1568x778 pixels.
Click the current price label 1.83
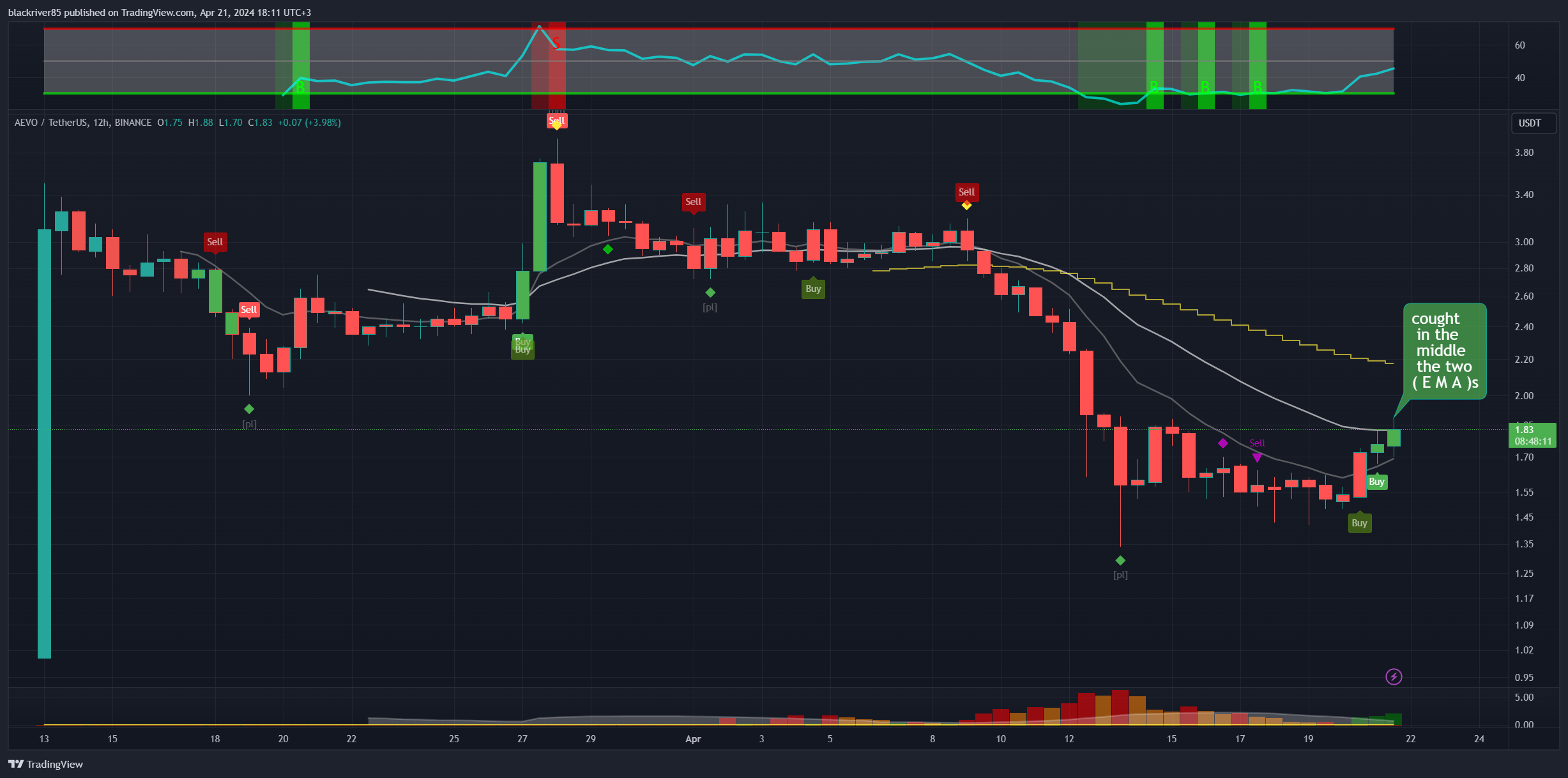click(x=1525, y=430)
